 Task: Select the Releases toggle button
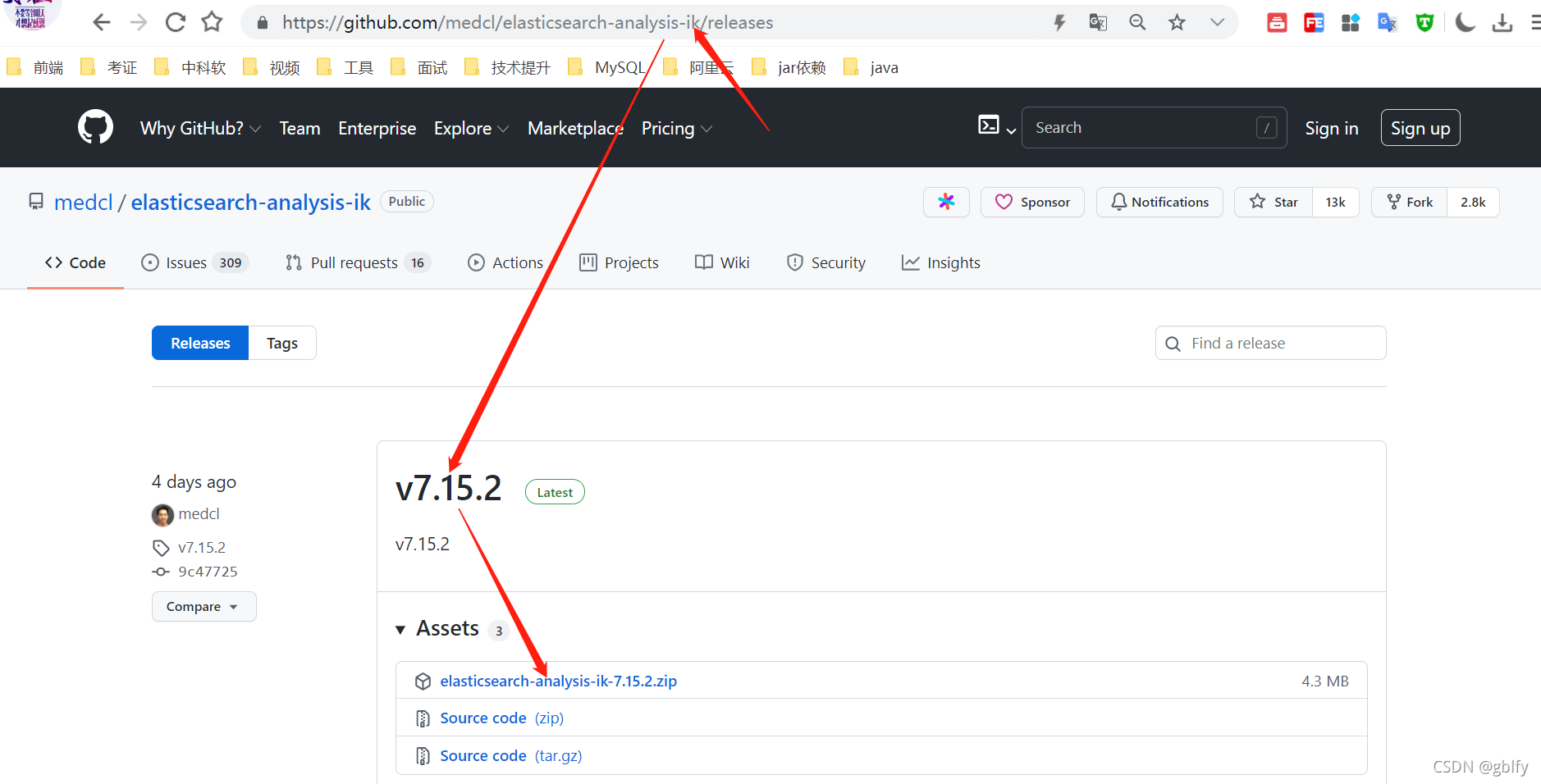pos(200,343)
